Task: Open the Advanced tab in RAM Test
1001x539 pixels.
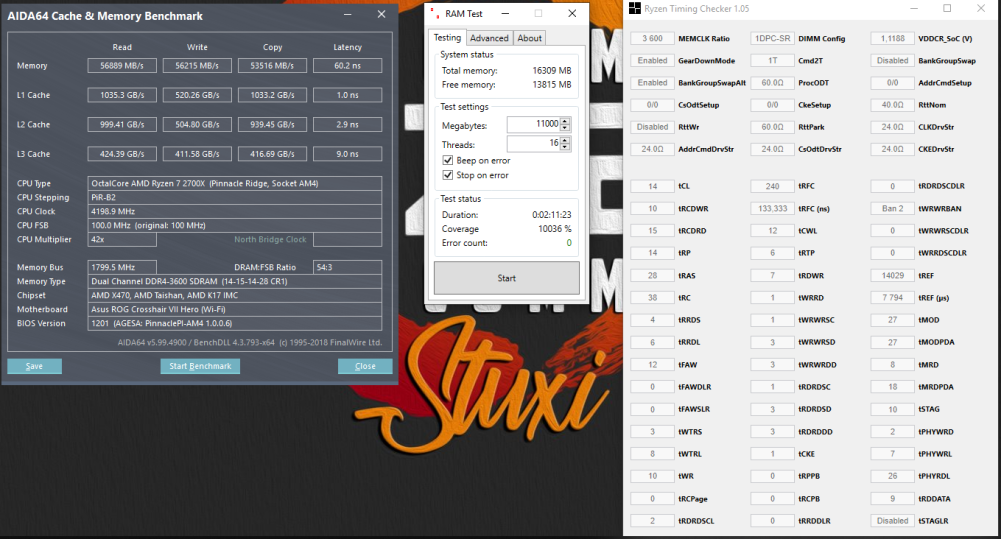Action: pos(489,38)
